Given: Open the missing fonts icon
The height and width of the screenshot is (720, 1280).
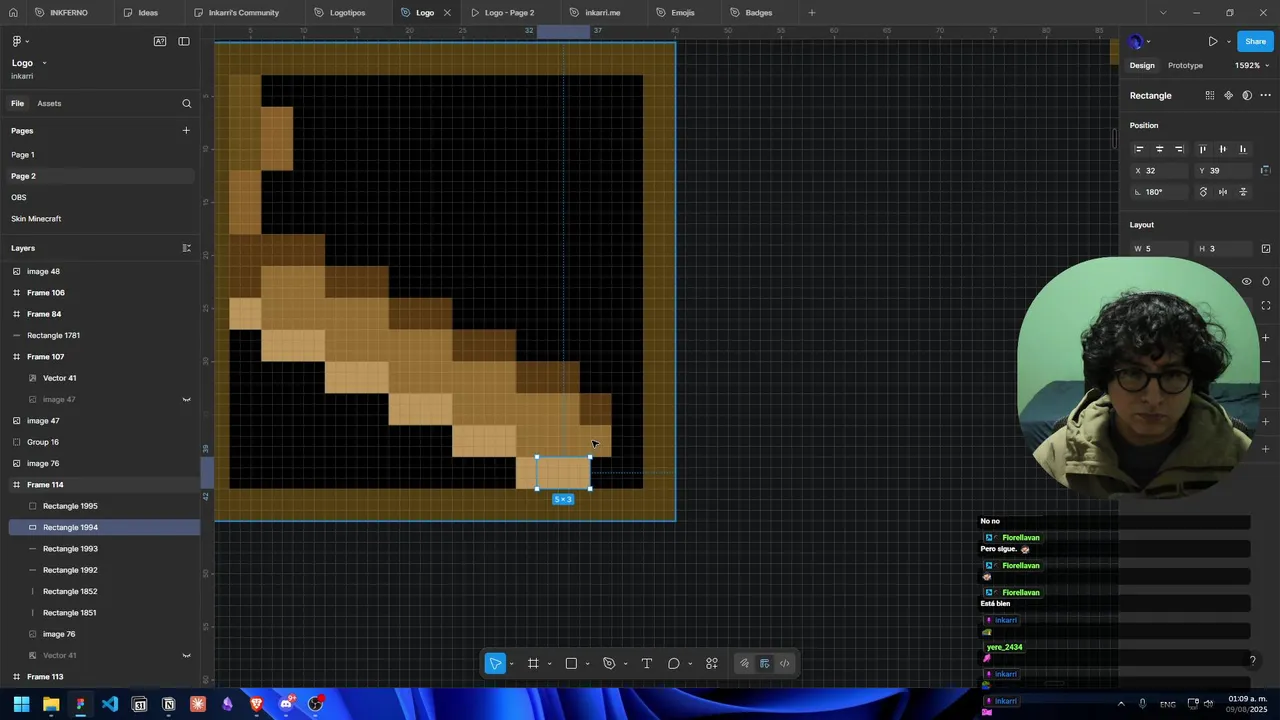Looking at the screenshot, I should tap(160, 41).
